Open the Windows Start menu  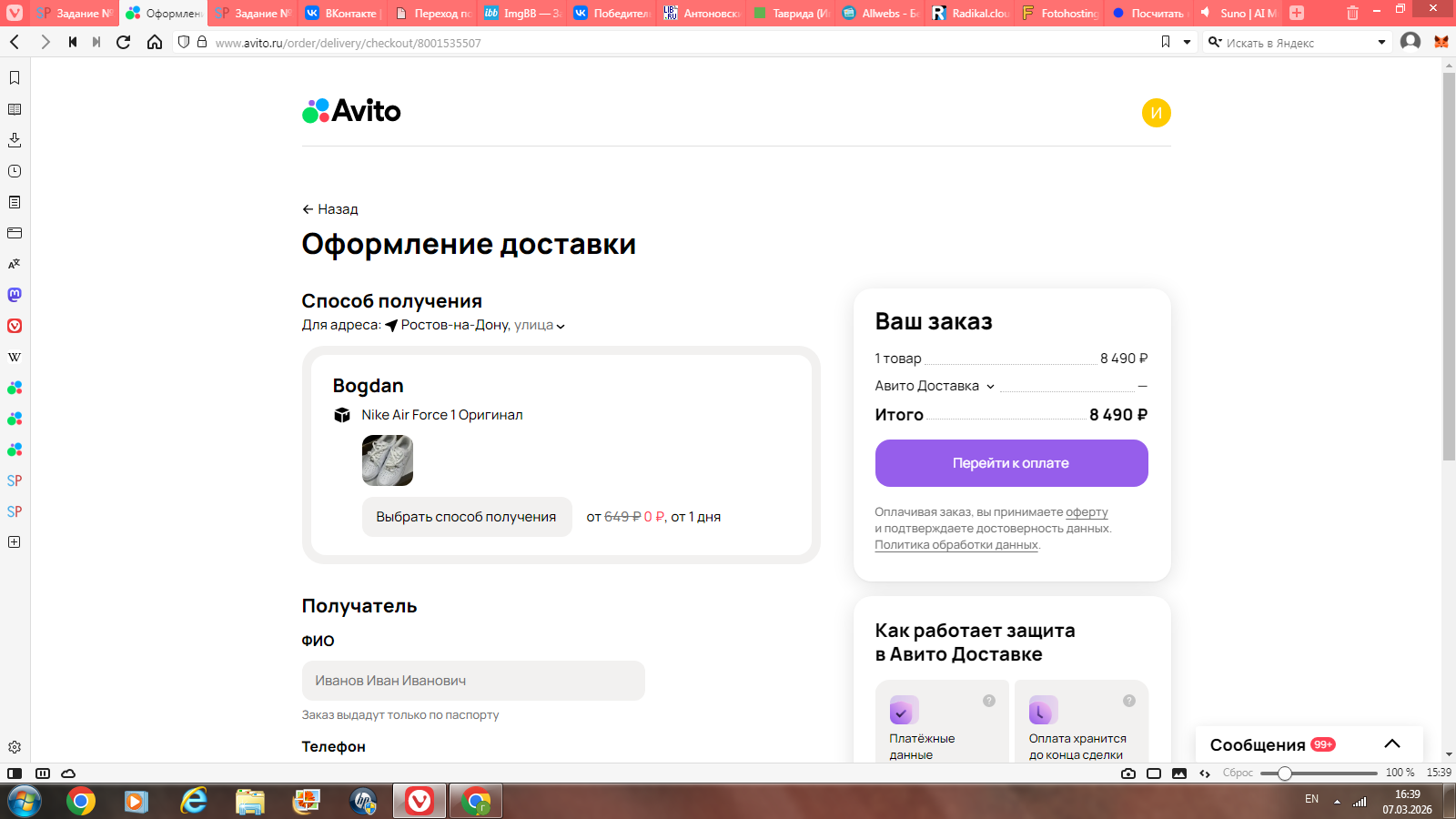25,802
